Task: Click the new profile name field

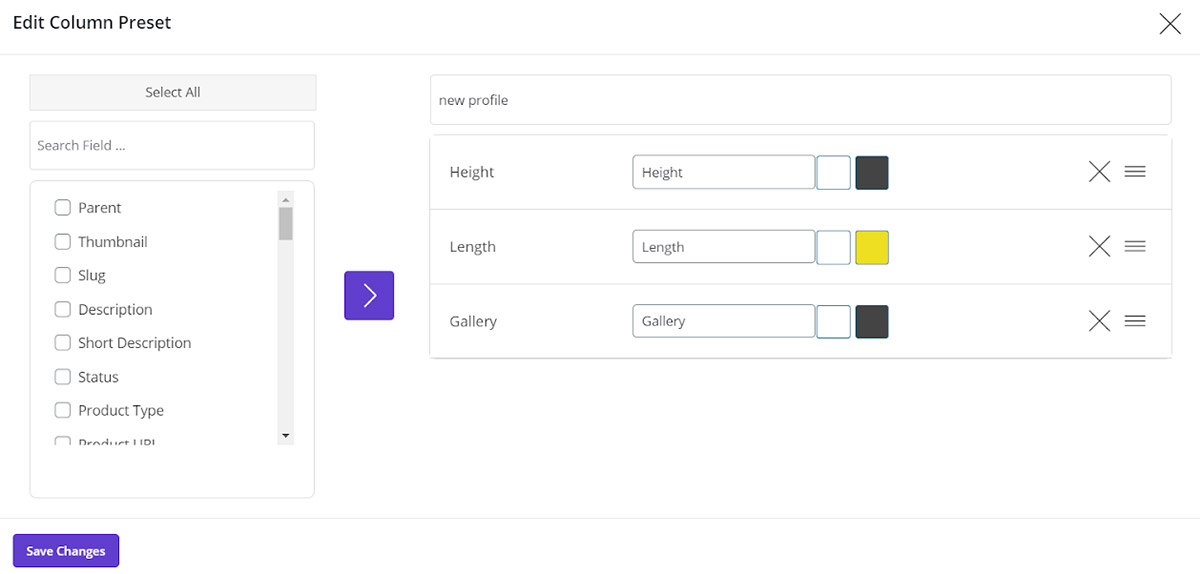Action: (x=800, y=100)
